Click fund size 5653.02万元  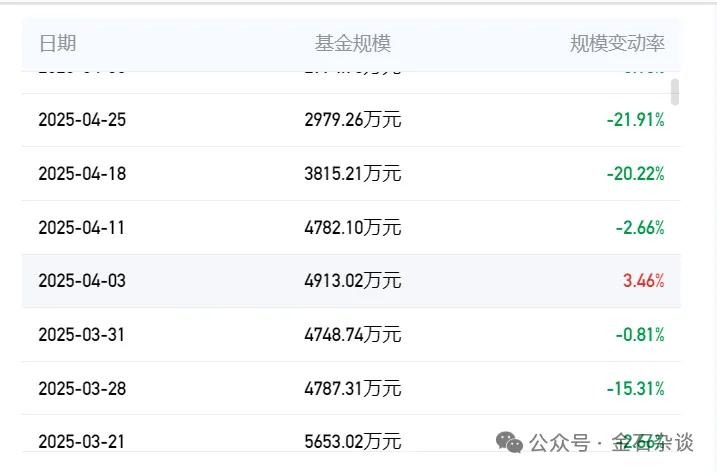point(352,441)
